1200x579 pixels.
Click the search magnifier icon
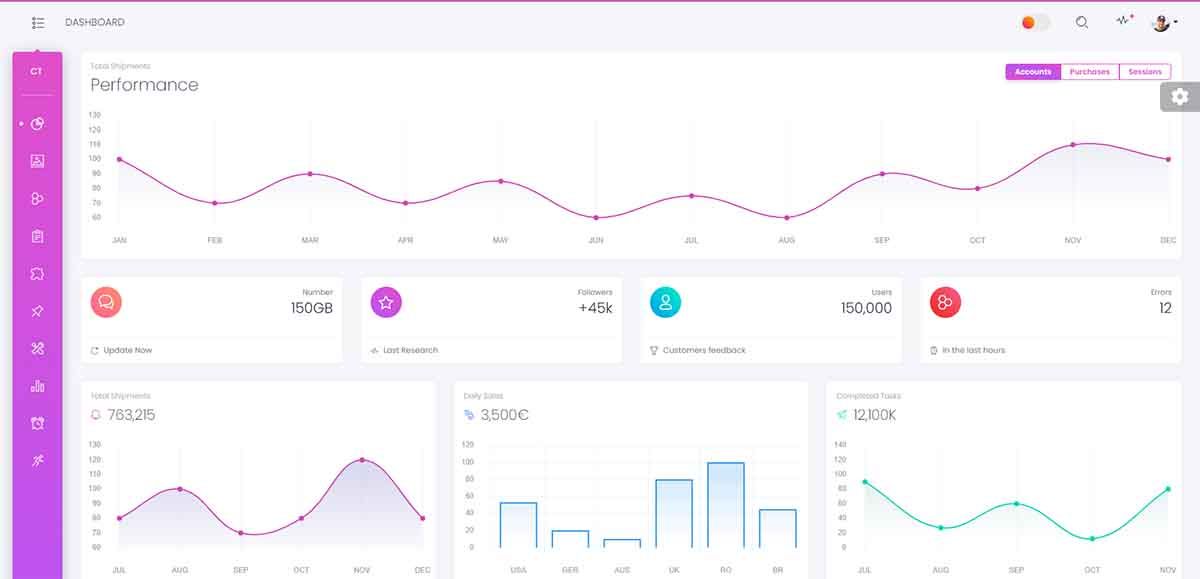click(1082, 22)
